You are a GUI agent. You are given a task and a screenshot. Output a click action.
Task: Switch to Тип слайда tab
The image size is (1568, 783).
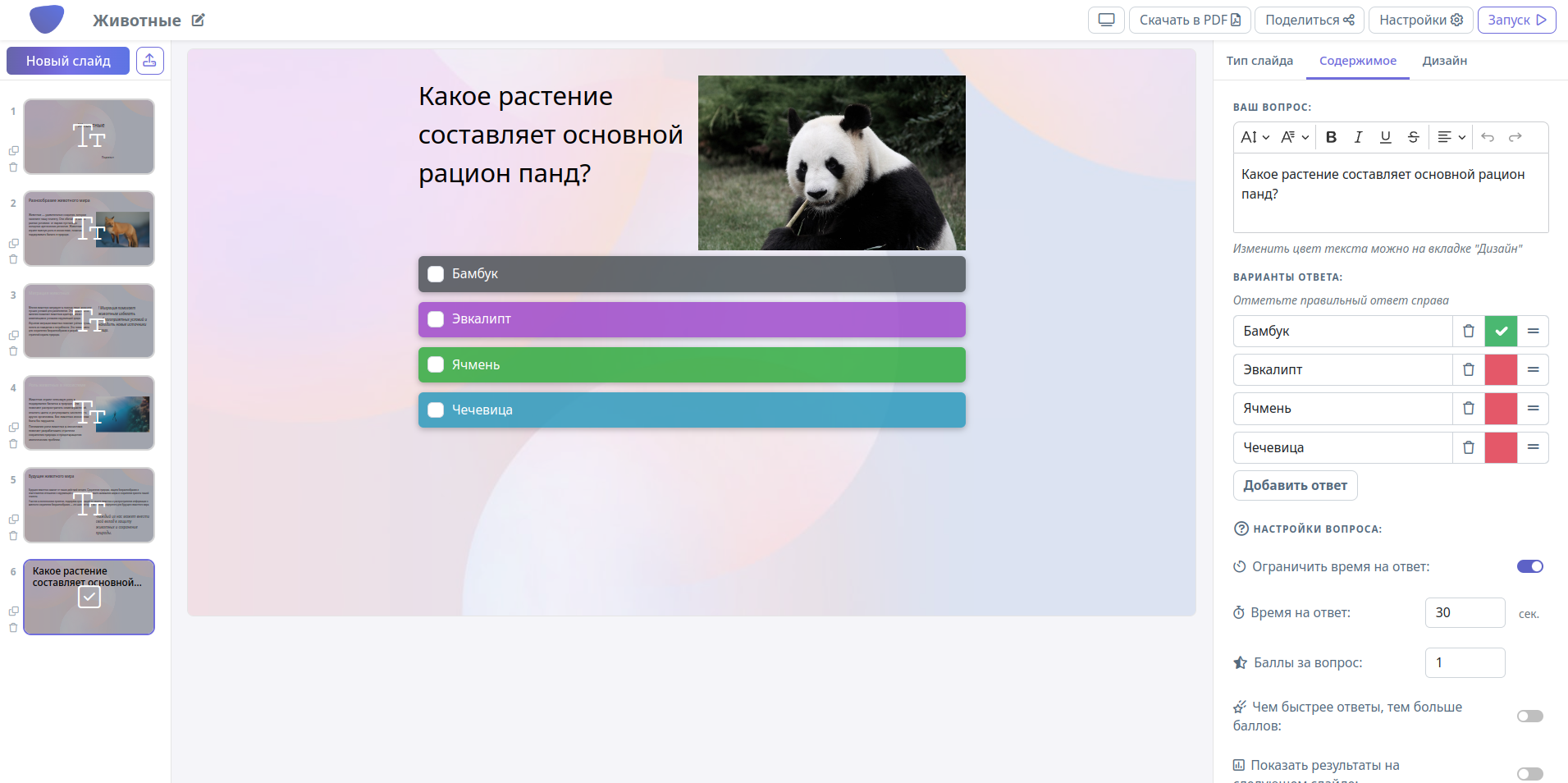pyautogui.click(x=1259, y=61)
